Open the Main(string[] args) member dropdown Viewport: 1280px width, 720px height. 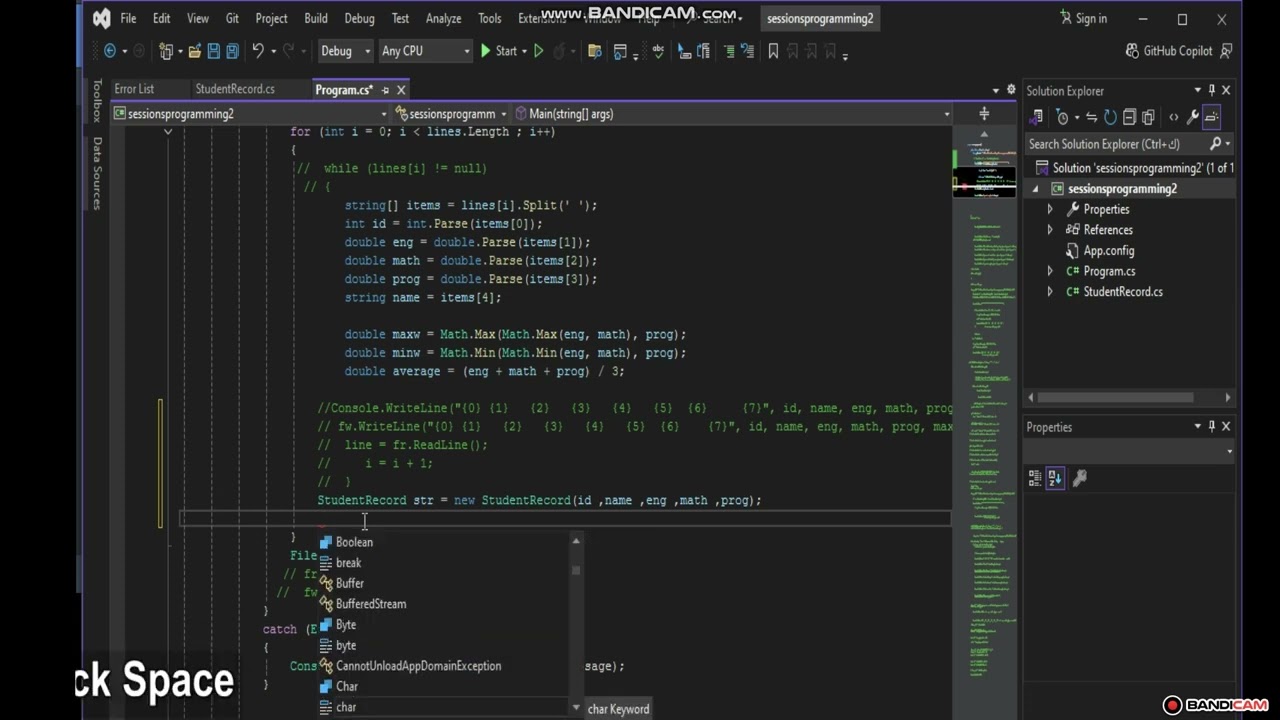tap(733, 114)
